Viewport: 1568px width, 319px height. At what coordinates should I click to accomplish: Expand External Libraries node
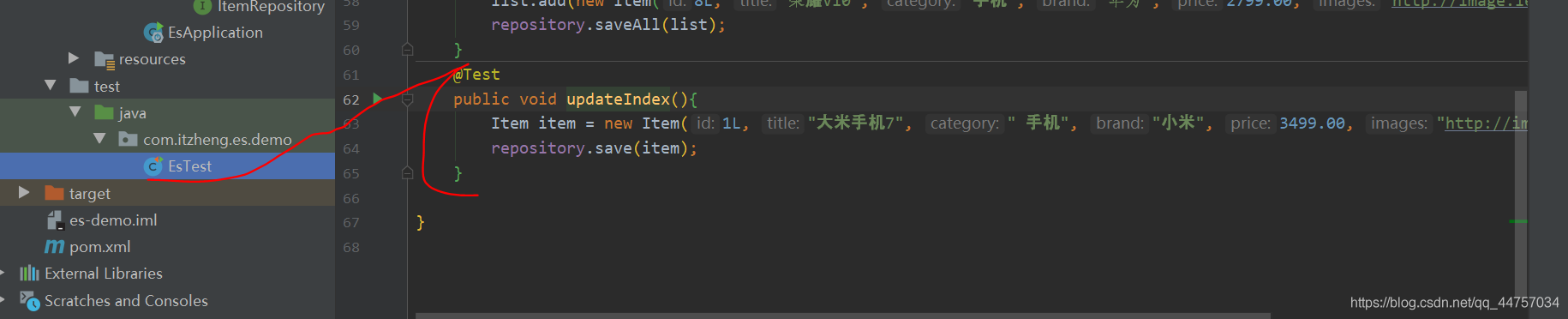pyautogui.click(x=3, y=274)
